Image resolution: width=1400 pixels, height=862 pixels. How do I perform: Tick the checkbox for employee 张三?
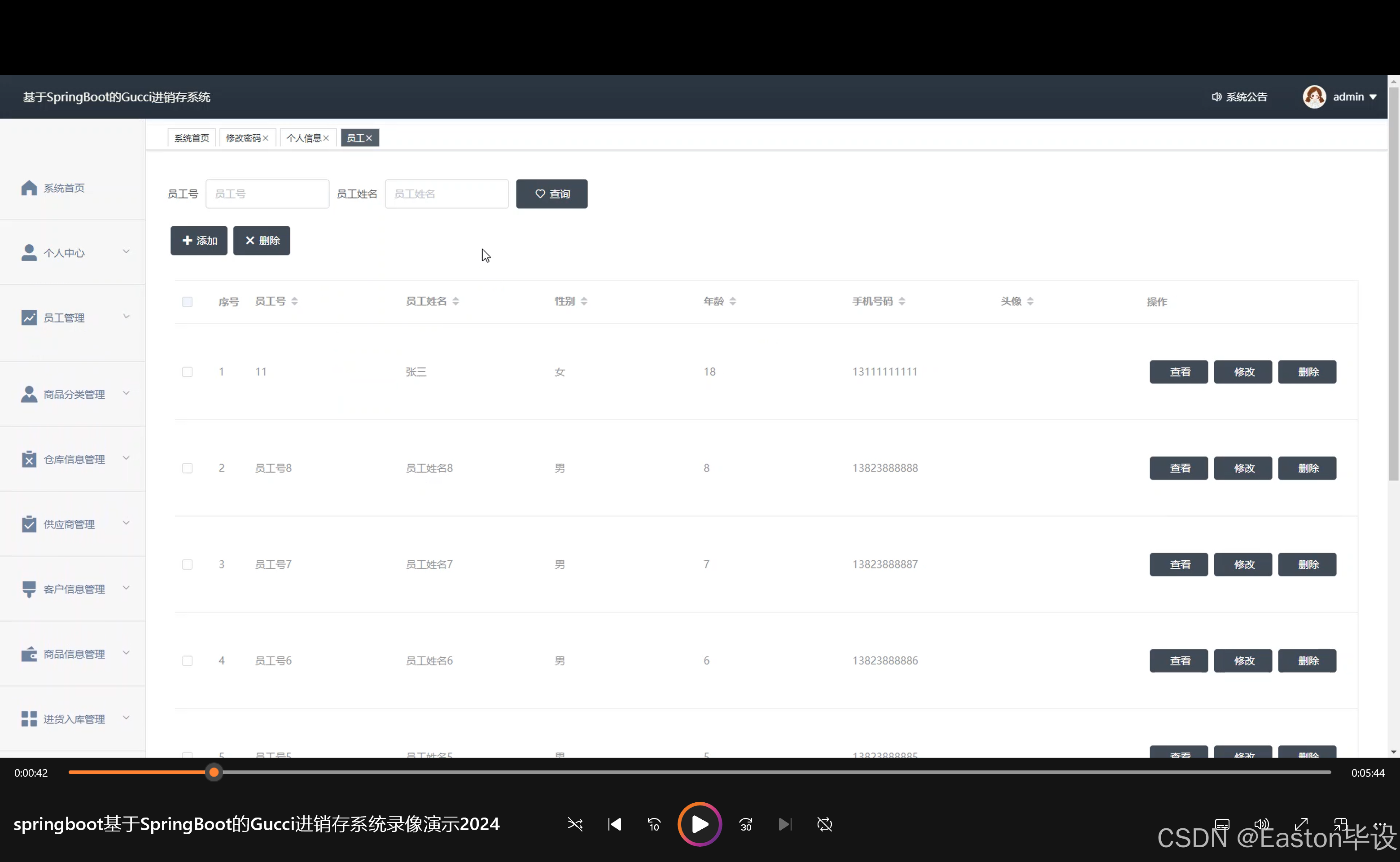pos(187,372)
